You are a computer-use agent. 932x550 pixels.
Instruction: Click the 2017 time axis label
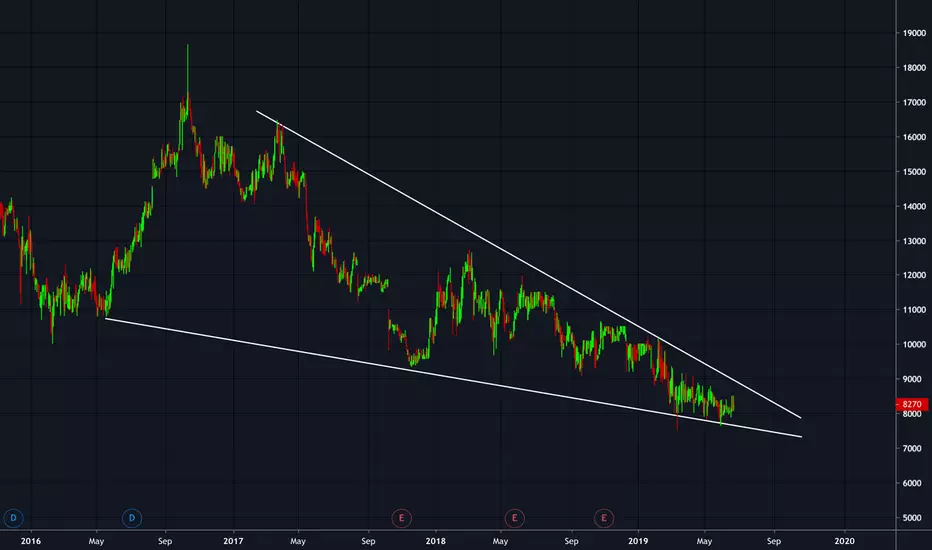(x=233, y=540)
